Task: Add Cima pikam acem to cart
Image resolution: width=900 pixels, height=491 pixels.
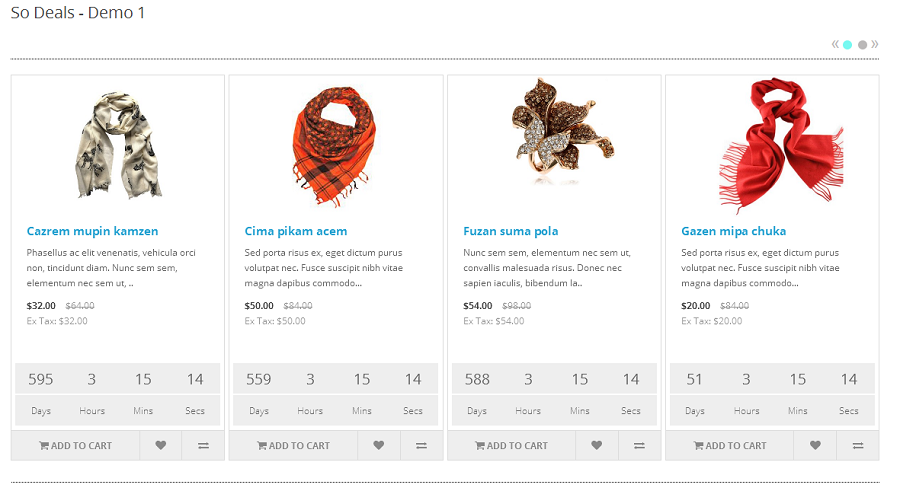Action: pyautogui.click(x=293, y=446)
